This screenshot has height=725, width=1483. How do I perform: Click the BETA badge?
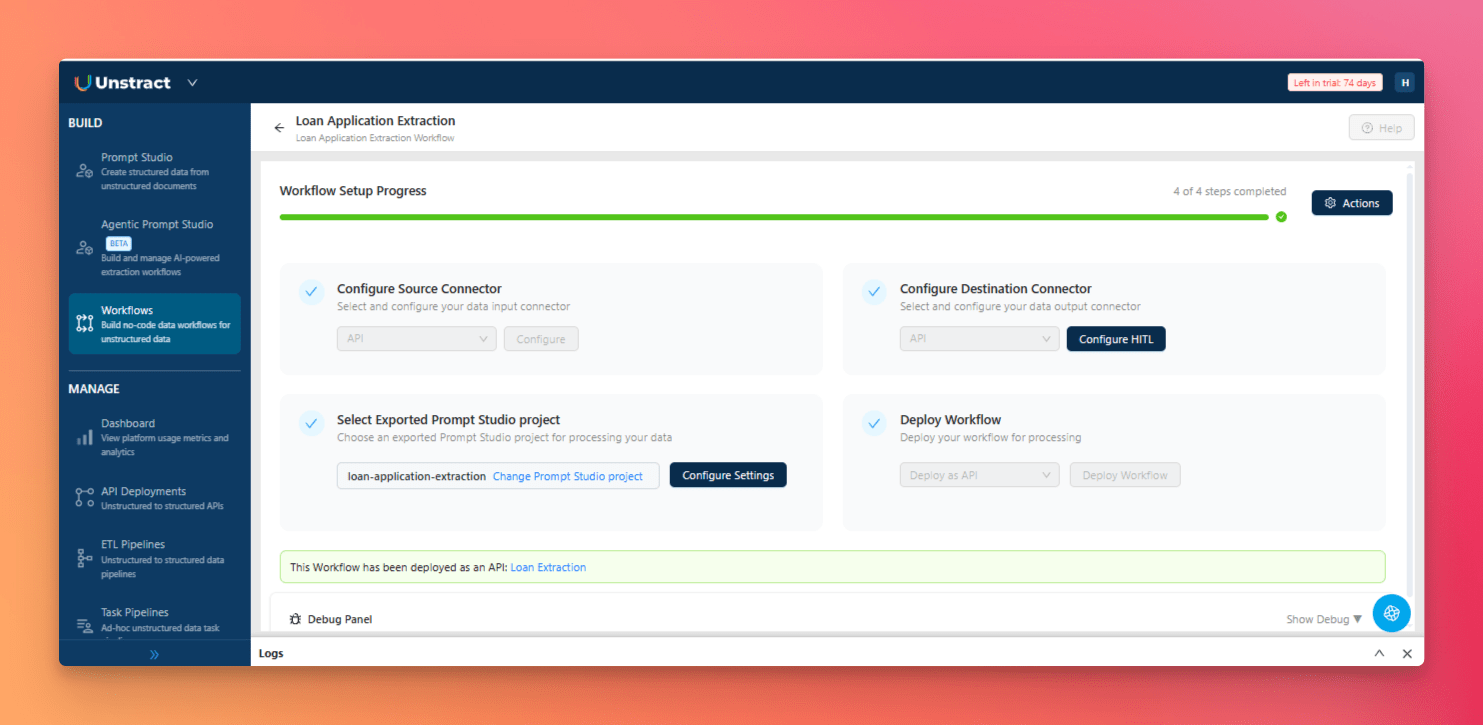tap(118, 244)
